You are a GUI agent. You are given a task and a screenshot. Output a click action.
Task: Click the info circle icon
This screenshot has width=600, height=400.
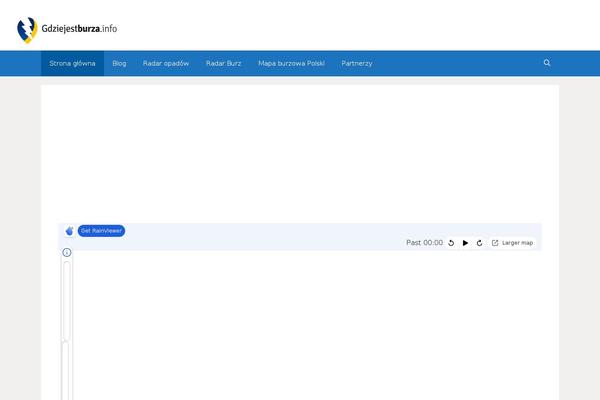click(67, 252)
